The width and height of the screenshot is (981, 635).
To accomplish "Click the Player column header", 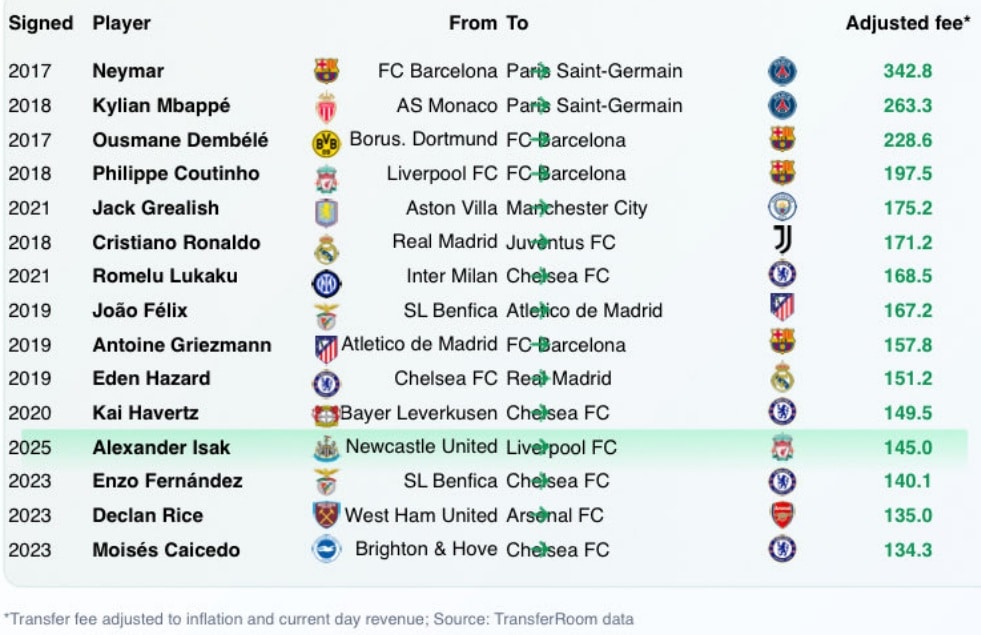I will [x=121, y=23].
